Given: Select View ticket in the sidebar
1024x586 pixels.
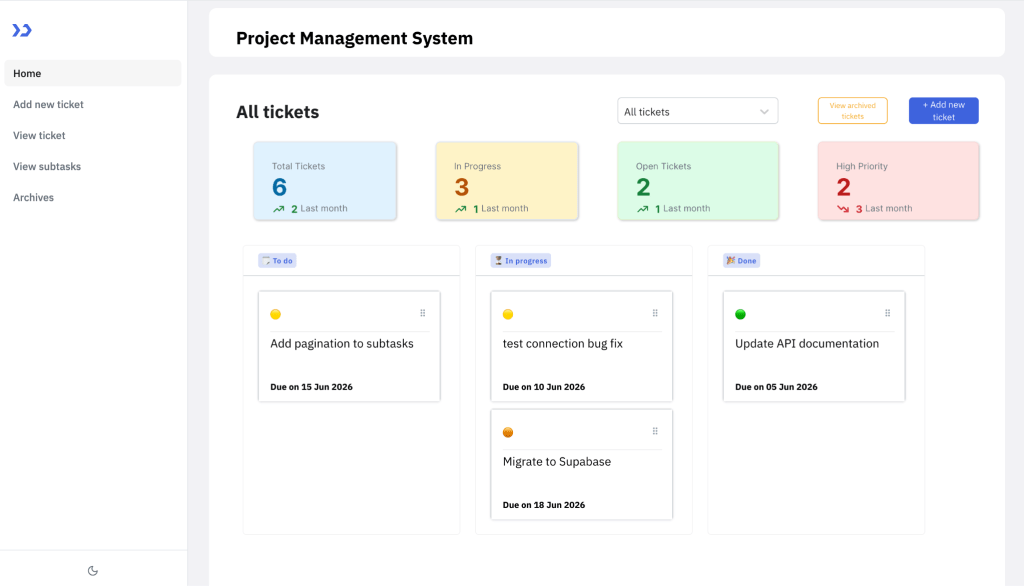Looking at the screenshot, I should coord(39,135).
